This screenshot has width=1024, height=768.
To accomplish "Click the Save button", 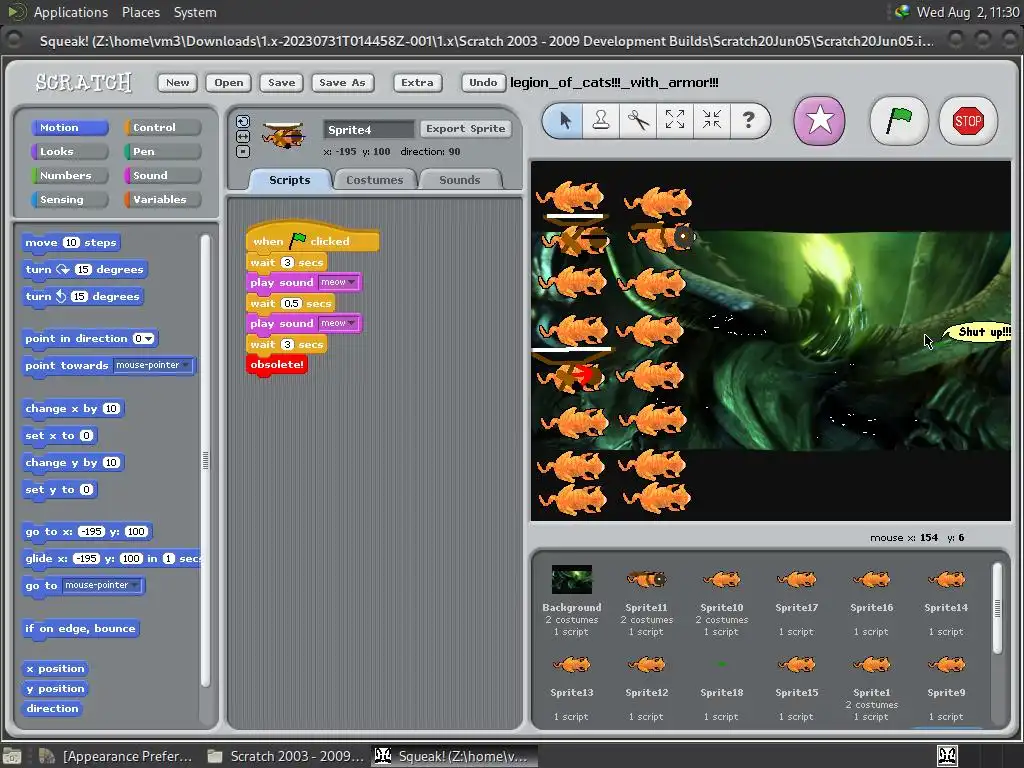I will click(x=281, y=82).
